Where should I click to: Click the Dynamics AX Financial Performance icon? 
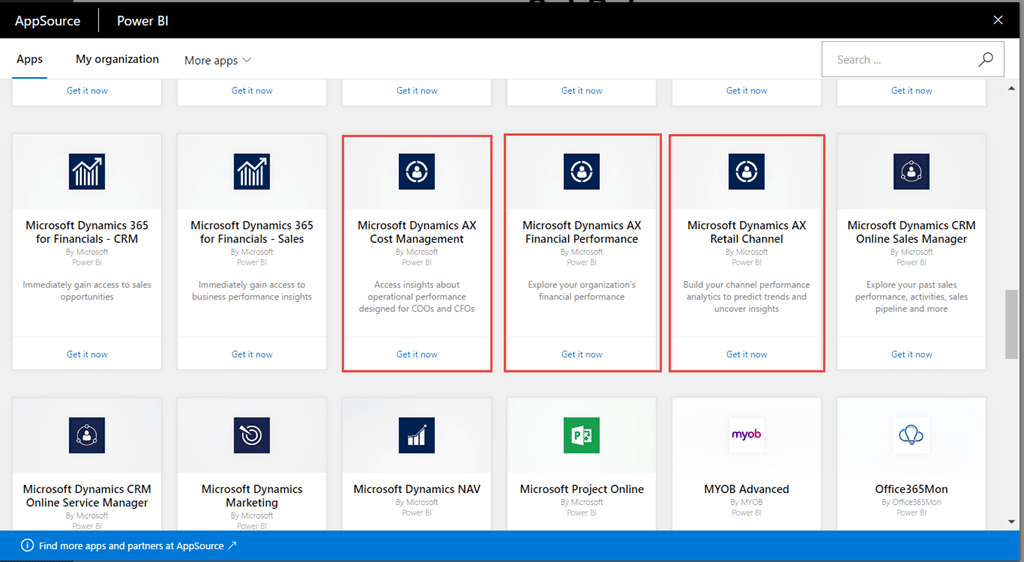click(581, 172)
